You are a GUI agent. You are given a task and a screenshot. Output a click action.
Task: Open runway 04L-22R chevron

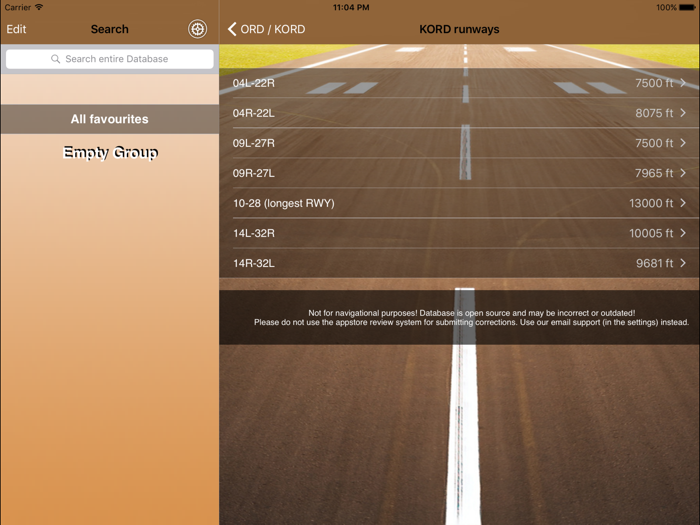pyautogui.click(x=683, y=83)
